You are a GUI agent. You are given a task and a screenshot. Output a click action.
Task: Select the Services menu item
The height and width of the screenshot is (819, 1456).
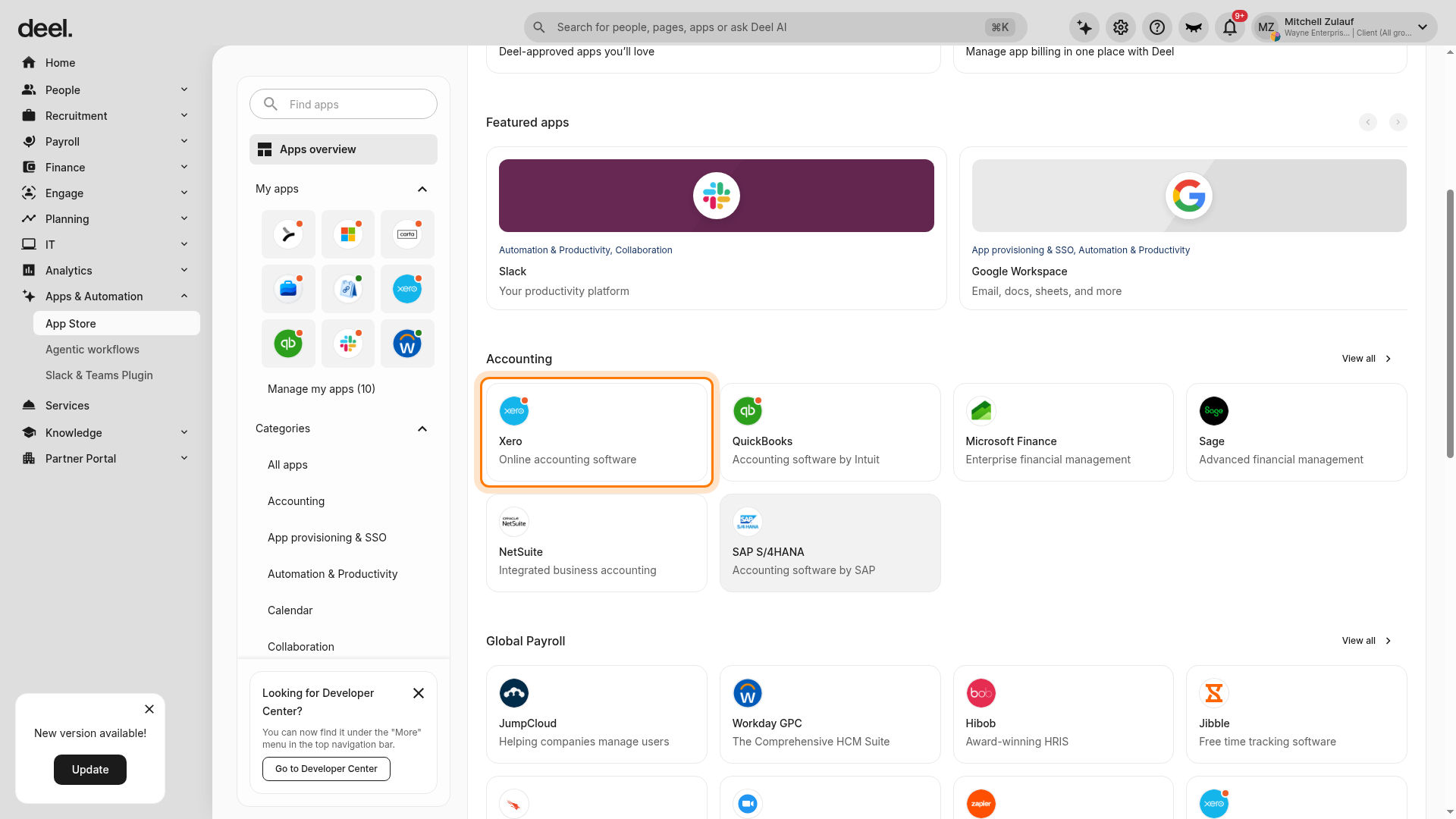click(105, 405)
